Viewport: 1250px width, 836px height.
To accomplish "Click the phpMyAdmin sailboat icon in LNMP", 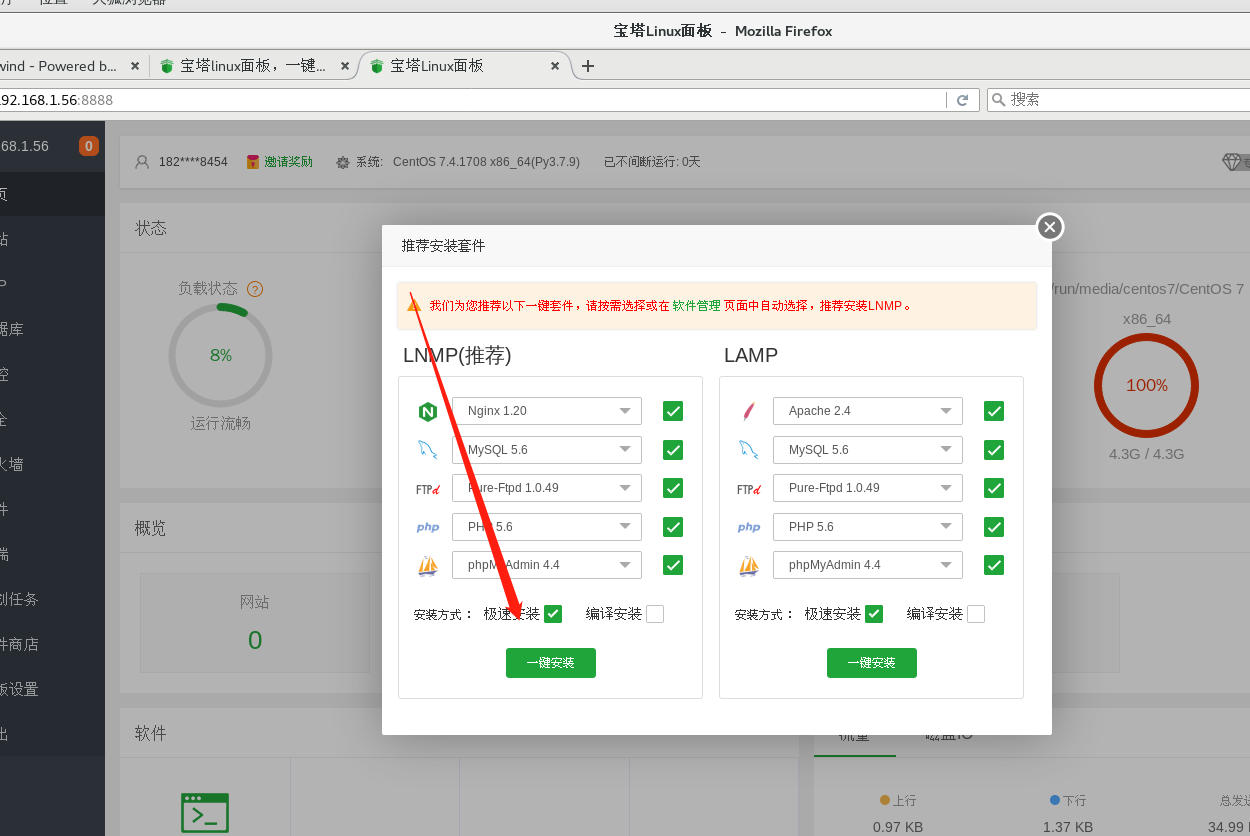I will [x=428, y=566].
